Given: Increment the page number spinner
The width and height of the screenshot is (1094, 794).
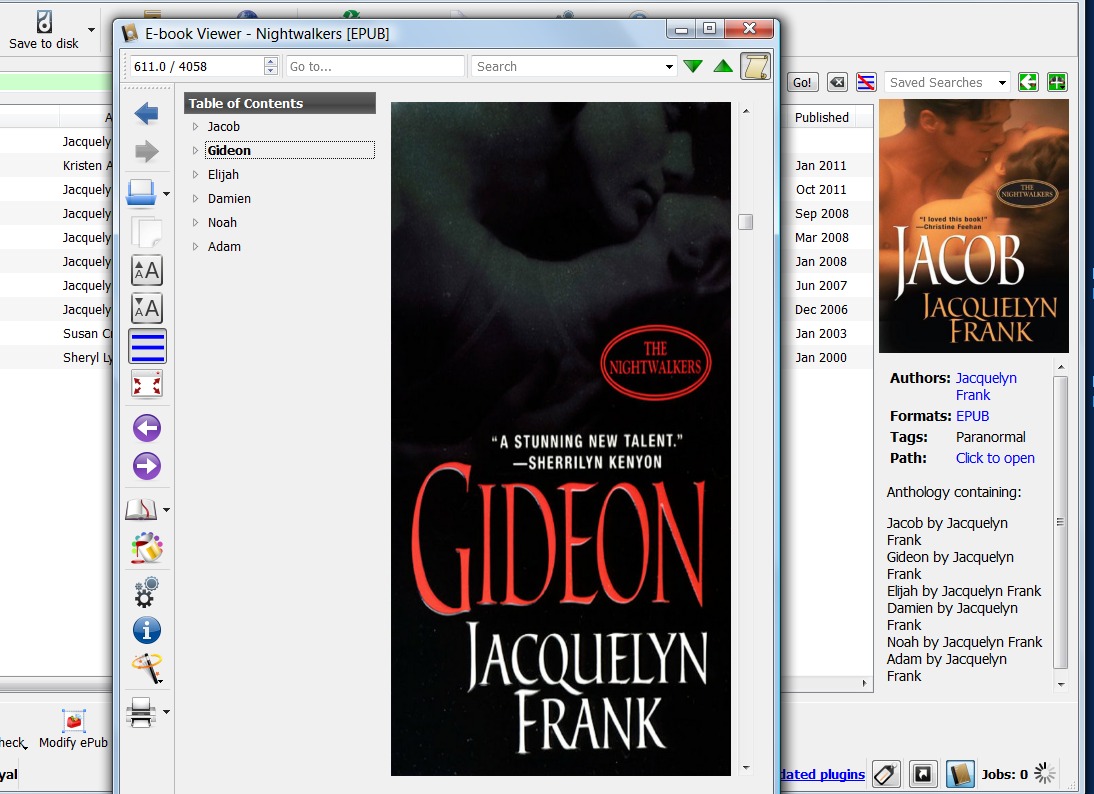Looking at the screenshot, I should tap(271, 61).
